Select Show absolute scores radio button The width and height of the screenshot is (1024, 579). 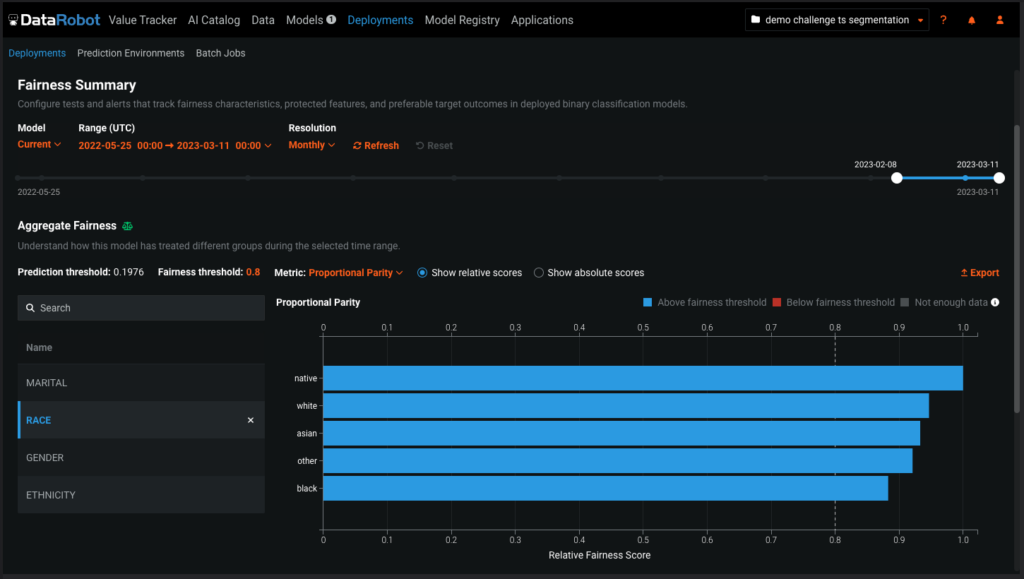pos(539,273)
